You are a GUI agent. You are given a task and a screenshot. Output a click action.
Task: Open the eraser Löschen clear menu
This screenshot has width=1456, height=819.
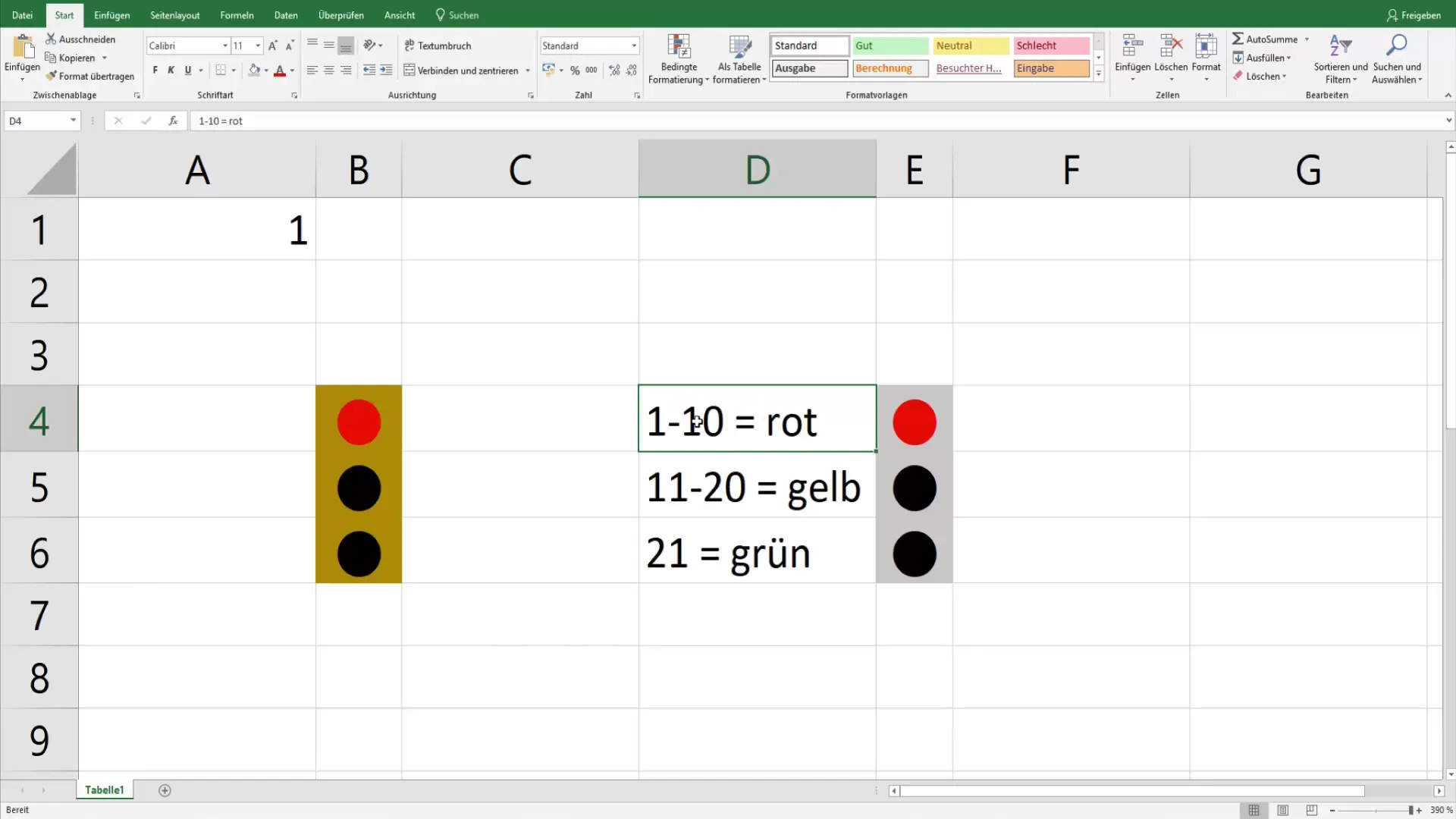[x=1260, y=76]
